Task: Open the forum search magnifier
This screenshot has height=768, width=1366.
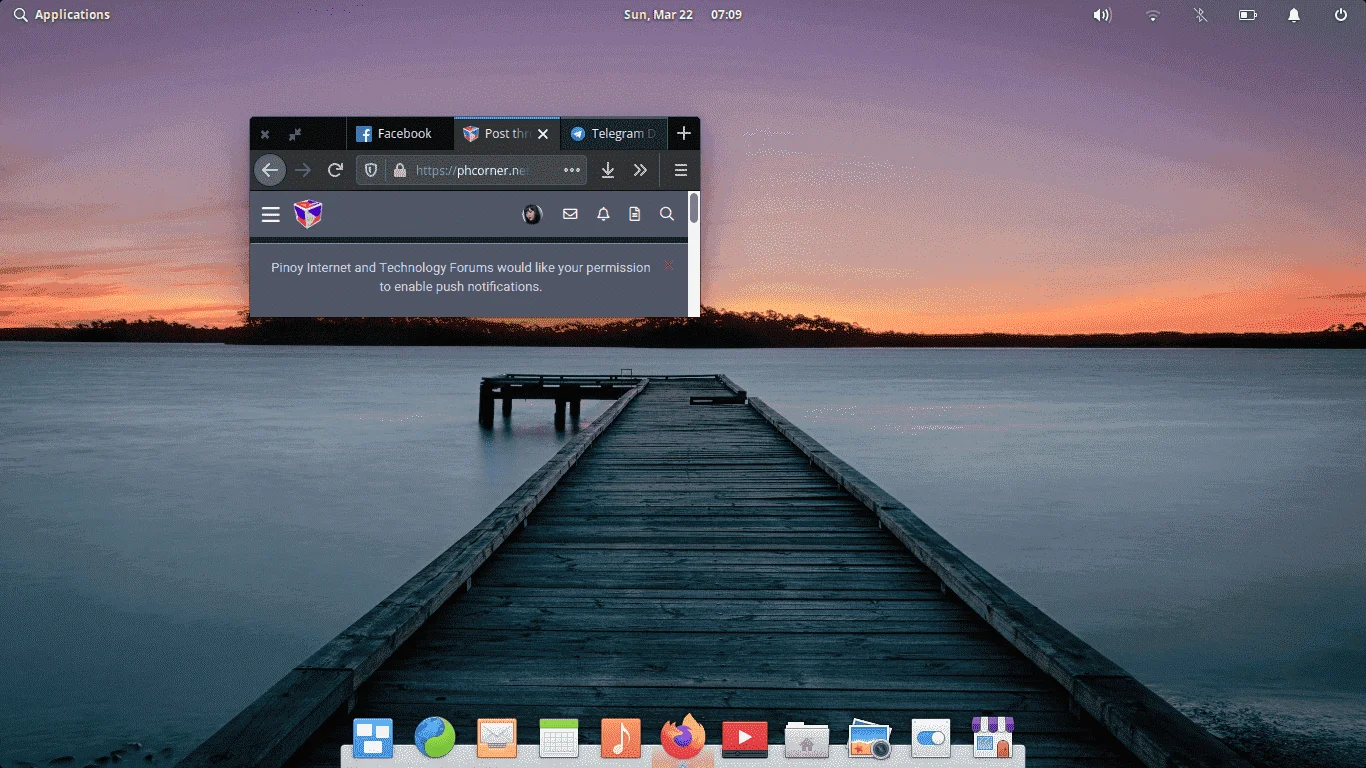Action: coord(667,214)
